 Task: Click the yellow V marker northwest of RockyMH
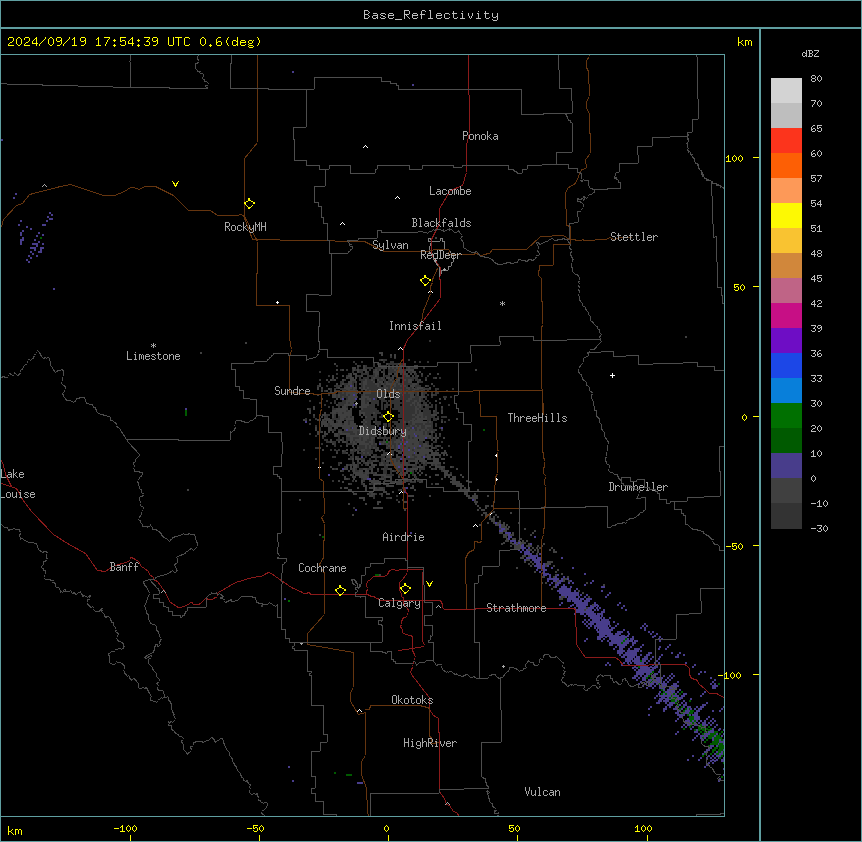175,184
